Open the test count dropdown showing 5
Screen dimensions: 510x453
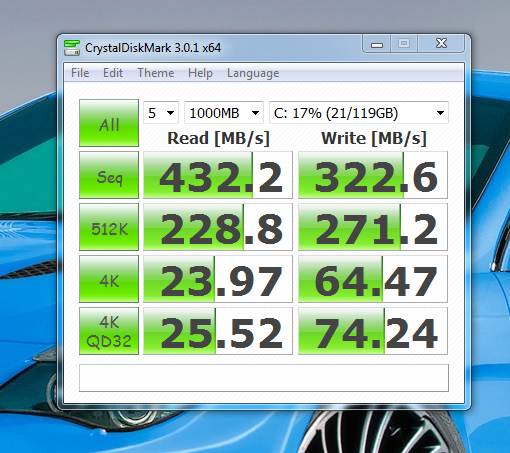point(161,113)
